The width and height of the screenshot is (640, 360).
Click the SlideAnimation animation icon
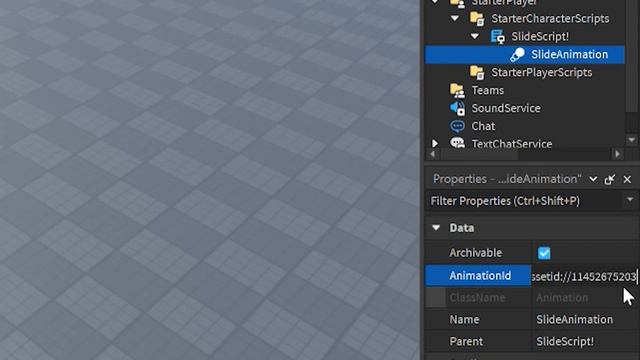tap(517, 55)
